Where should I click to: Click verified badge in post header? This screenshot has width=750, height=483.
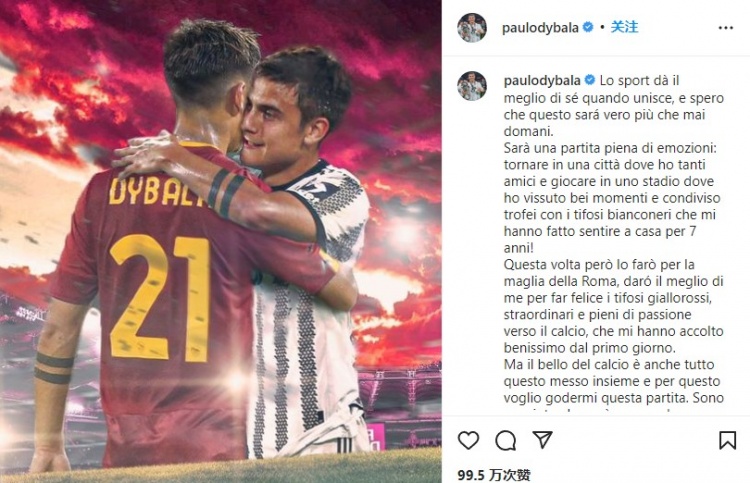click(588, 27)
